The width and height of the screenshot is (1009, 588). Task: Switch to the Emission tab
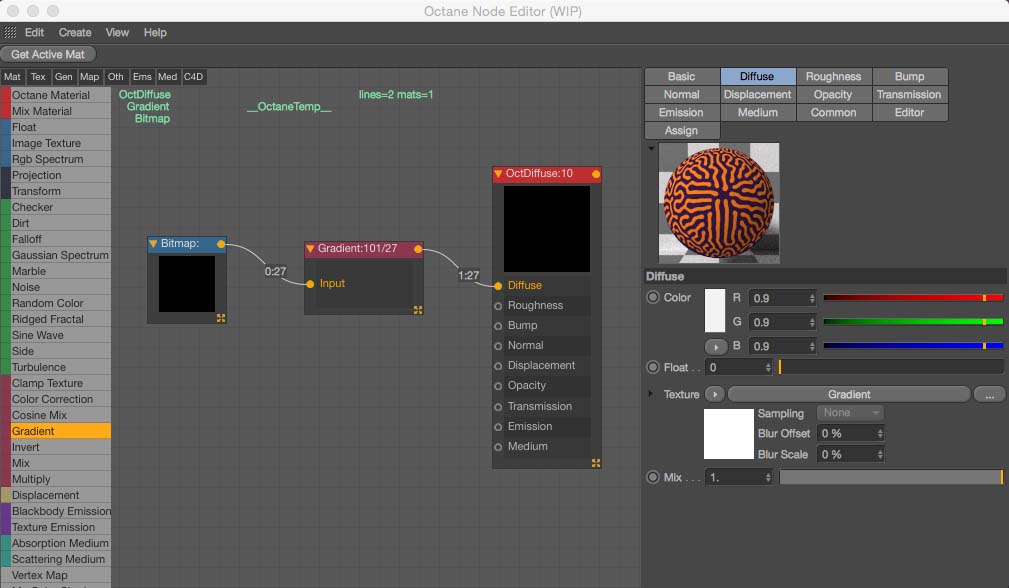pyautogui.click(x=681, y=113)
